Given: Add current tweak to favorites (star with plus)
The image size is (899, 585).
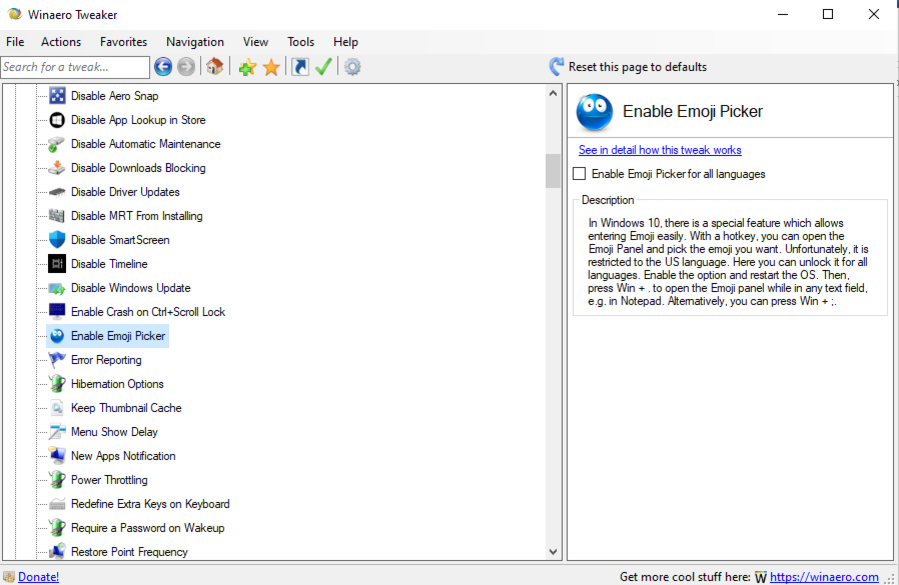Looking at the screenshot, I should click(247, 67).
